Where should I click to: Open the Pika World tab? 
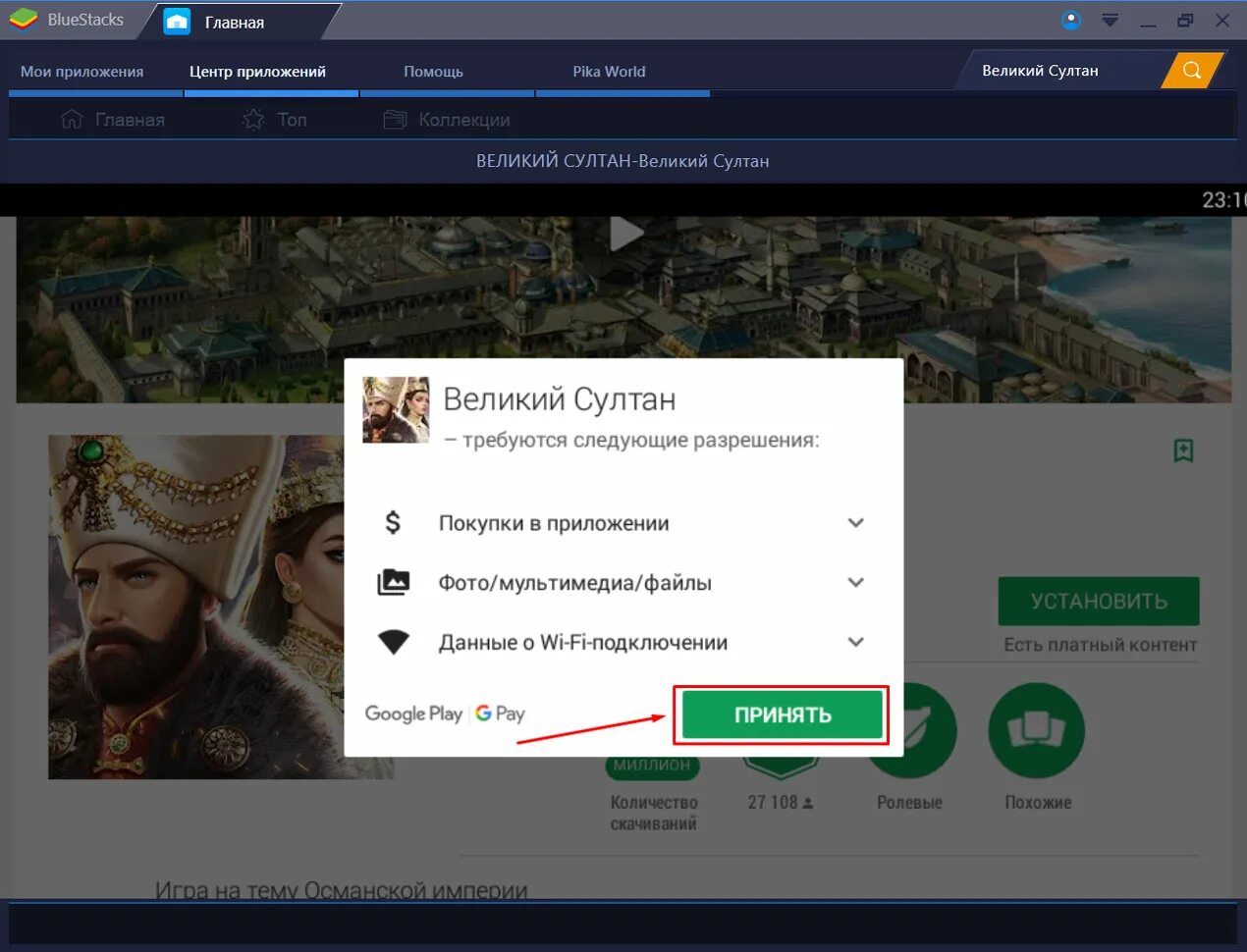pos(609,72)
